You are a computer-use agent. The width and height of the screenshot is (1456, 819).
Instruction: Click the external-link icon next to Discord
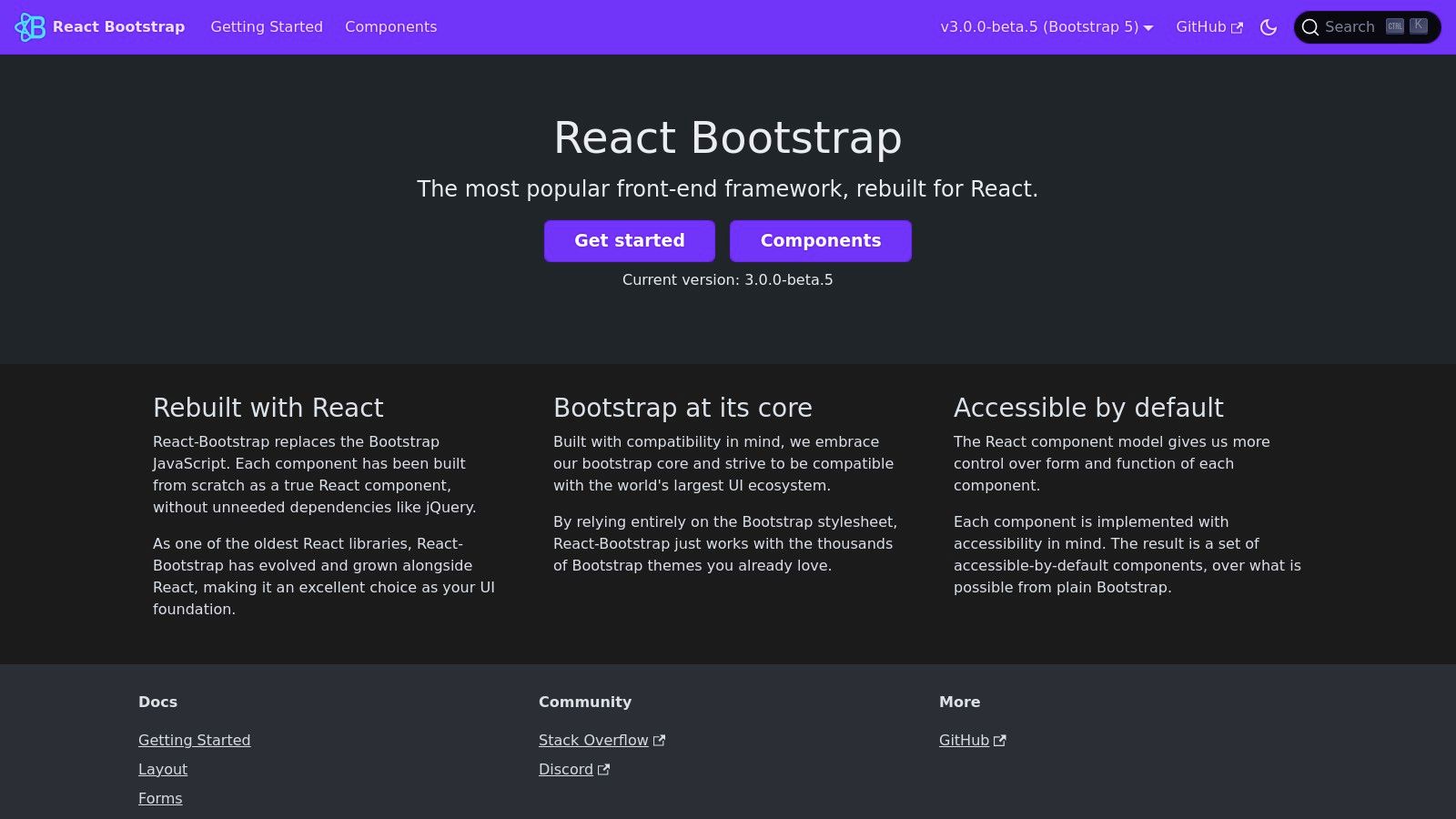[x=603, y=769]
